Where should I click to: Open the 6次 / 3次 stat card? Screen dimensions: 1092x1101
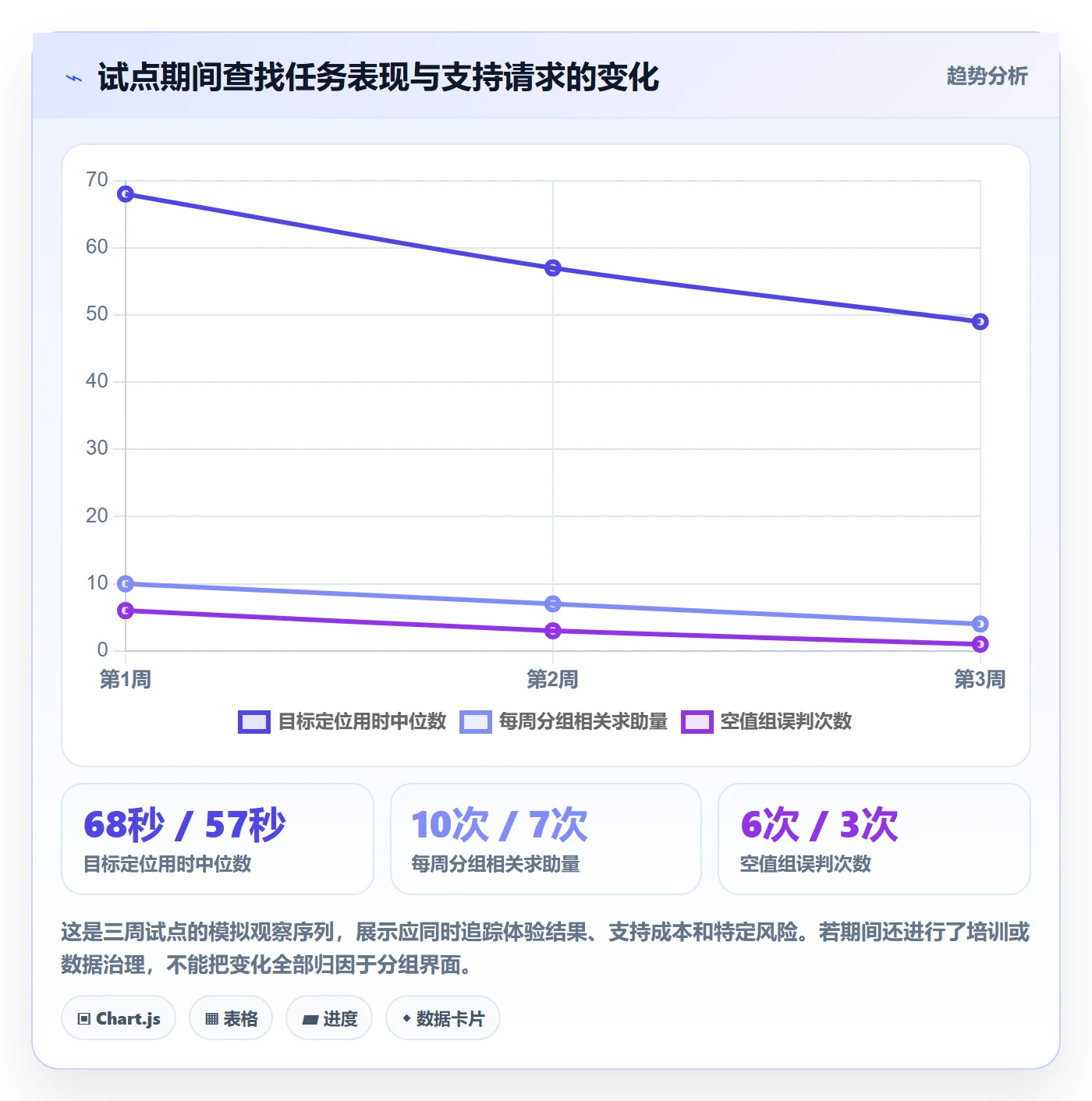[874, 839]
